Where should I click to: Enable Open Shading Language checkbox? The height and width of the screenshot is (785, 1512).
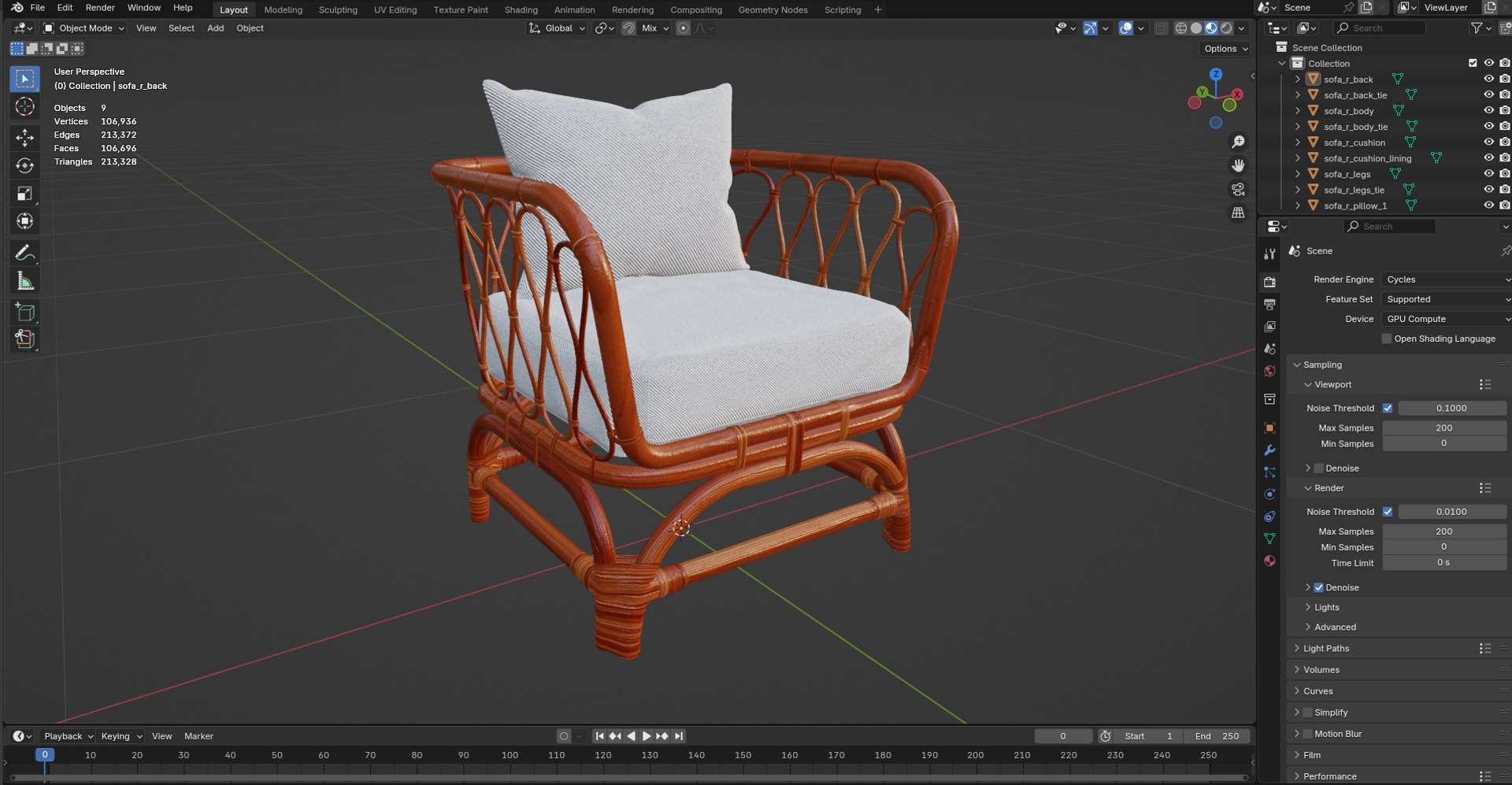pos(1387,339)
